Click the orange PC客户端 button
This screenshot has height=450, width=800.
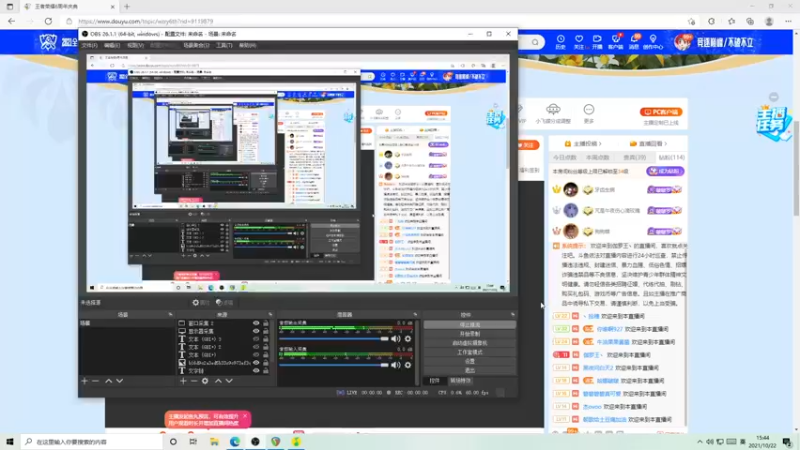(x=661, y=112)
